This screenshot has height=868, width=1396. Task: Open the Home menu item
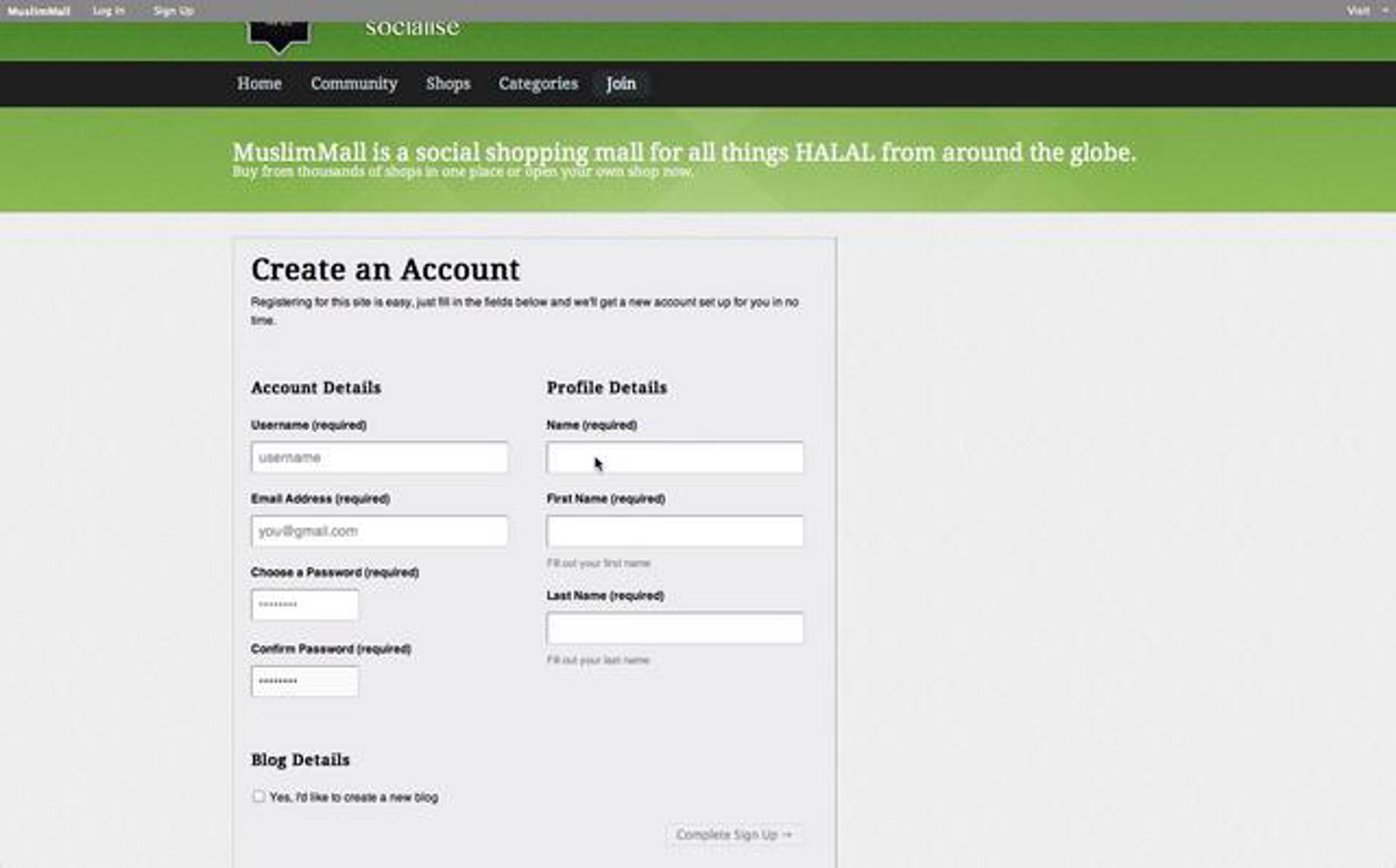point(259,84)
